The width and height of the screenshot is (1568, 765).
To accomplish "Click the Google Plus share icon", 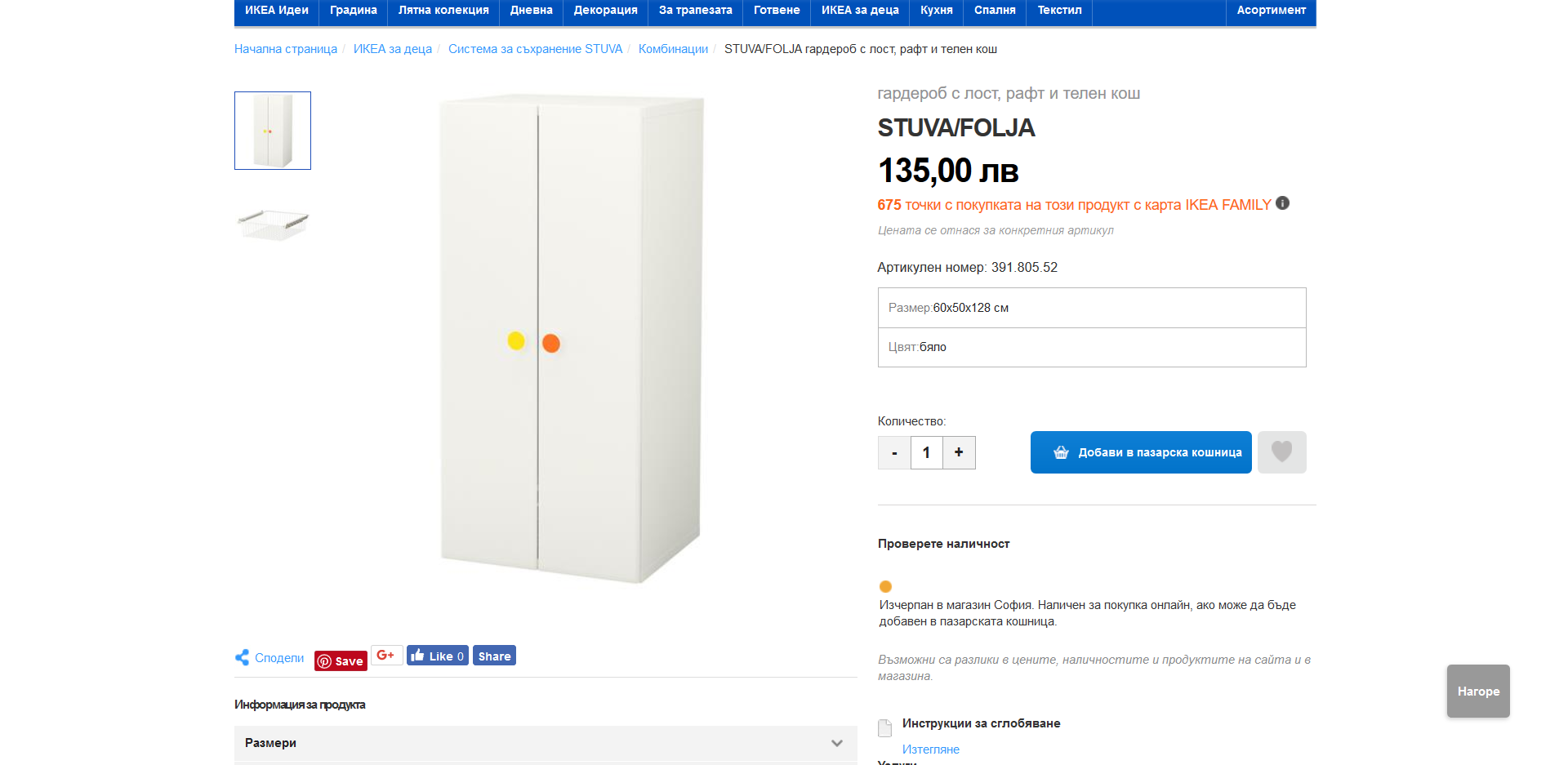I will [x=386, y=656].
